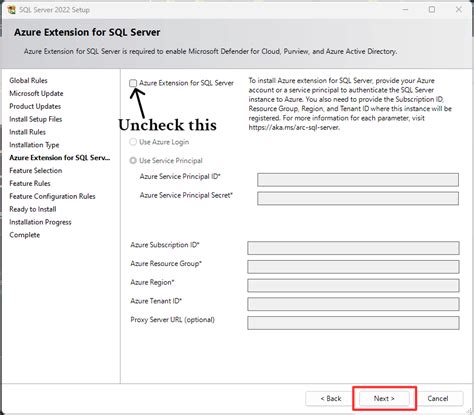Click the Azure Resource Group* label

(166, 264)
